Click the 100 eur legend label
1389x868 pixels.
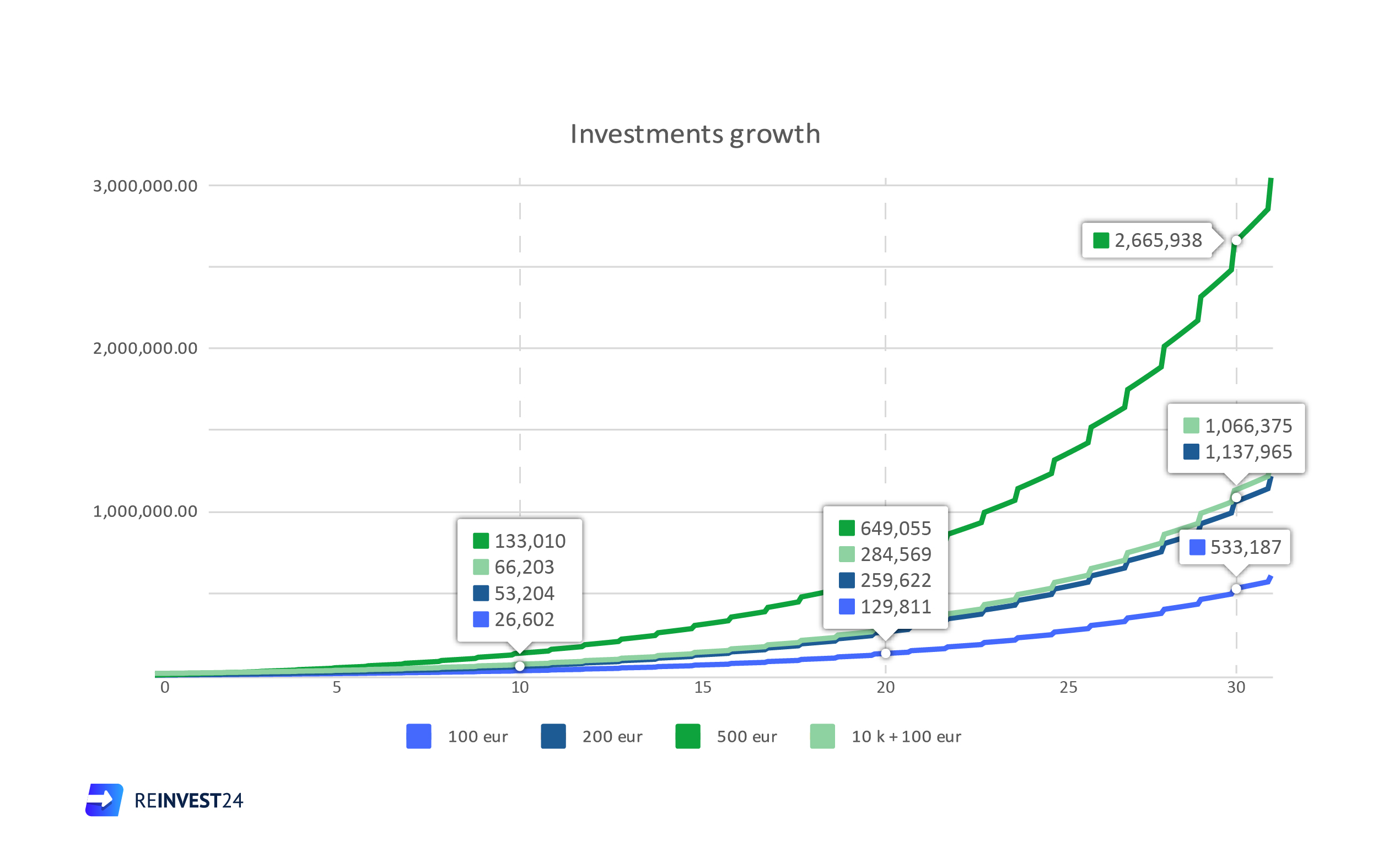pos(477,736)
